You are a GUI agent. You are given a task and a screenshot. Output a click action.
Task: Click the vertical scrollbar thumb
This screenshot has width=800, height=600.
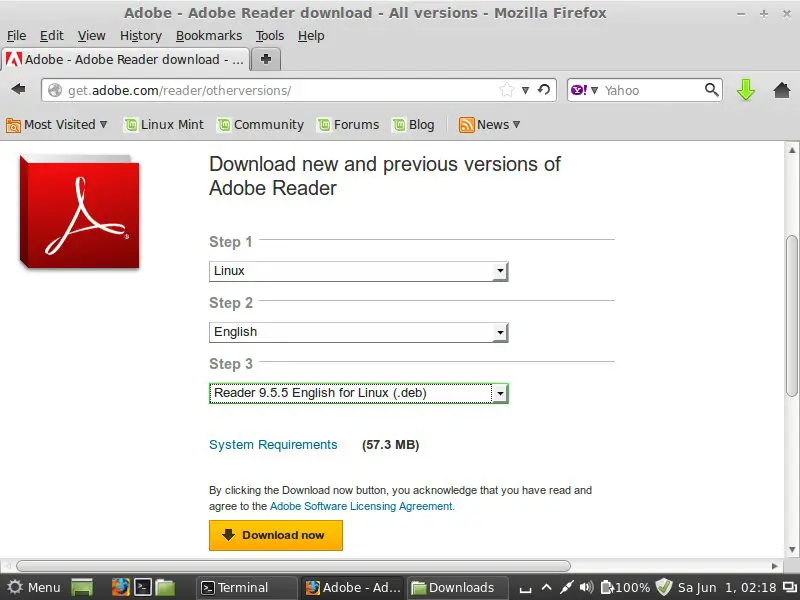pyautogui.click(x=791, y=316)
